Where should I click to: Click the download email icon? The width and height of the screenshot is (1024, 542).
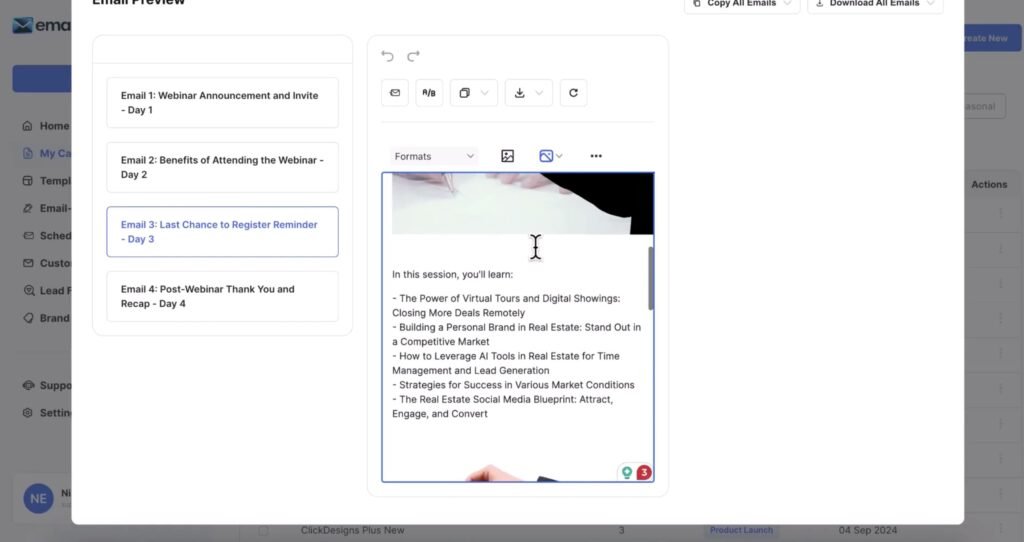click(x=519, y=93)
